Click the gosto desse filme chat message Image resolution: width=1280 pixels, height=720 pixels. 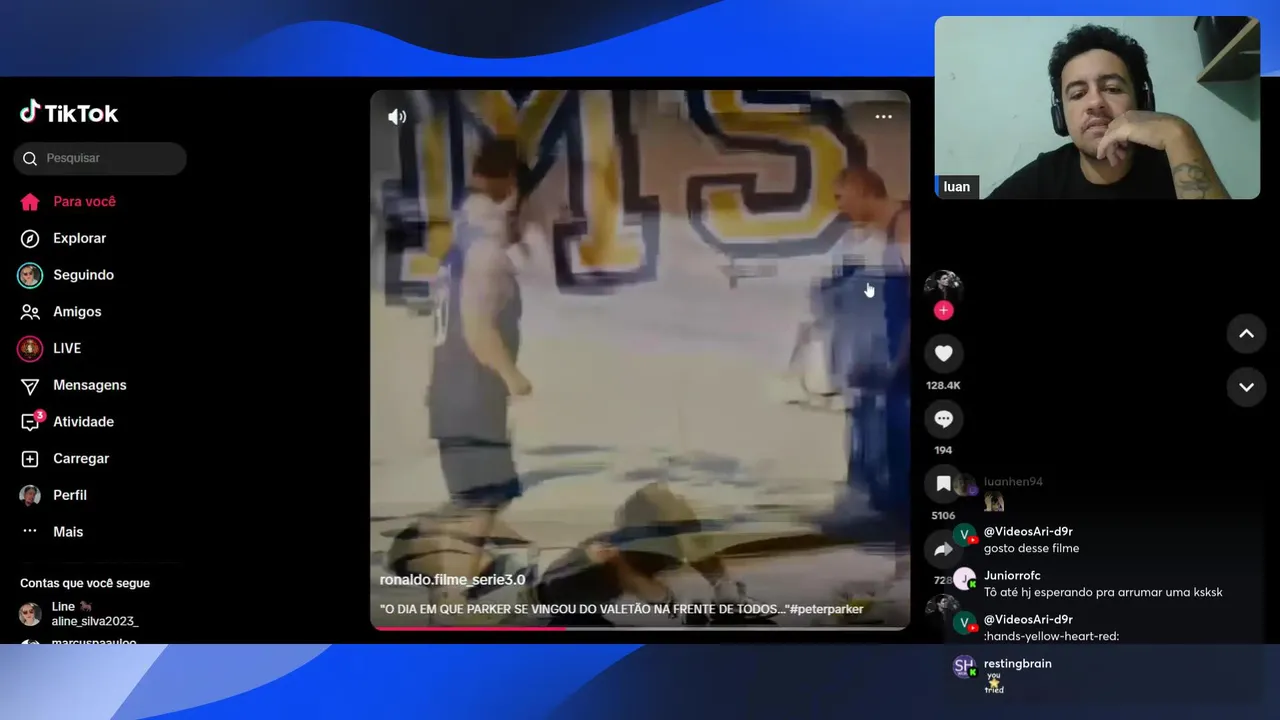pyautogui.click(x=1031, y=548)
